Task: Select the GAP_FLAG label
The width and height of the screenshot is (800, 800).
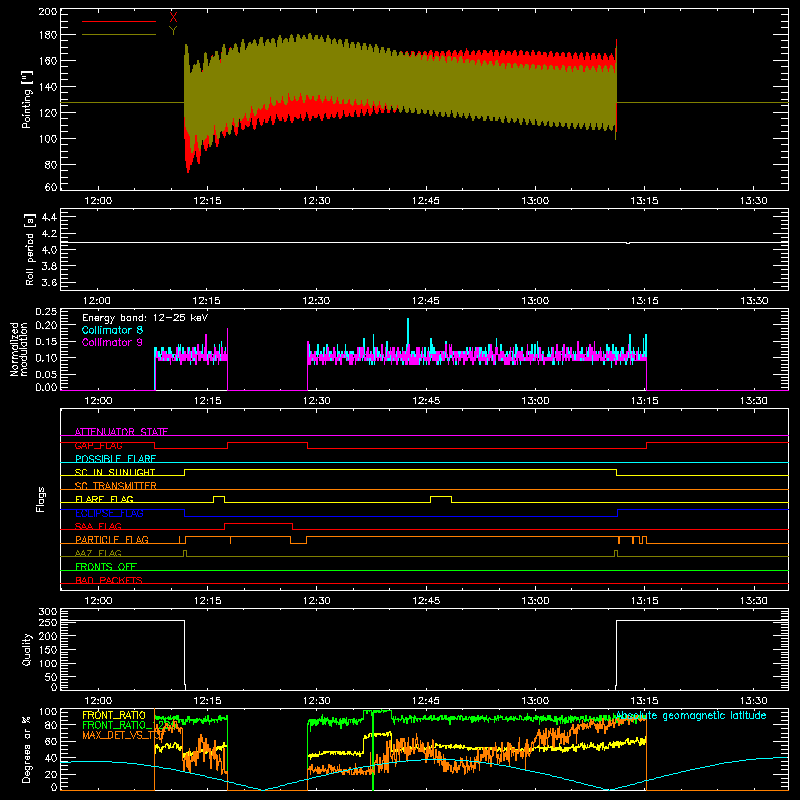Action: pyautogui.click(x=98, y=445)
